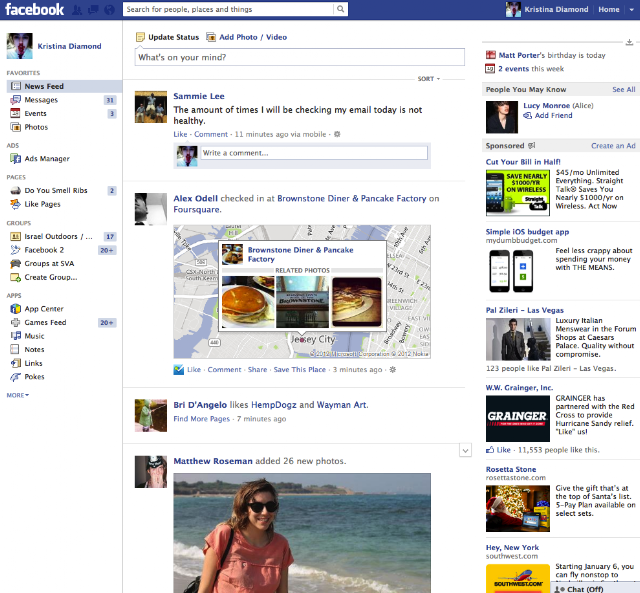Screen dimensions: 640x593
Task: Click the Add Friend link for Lucy Monroe
Action: tap(553, 115)
